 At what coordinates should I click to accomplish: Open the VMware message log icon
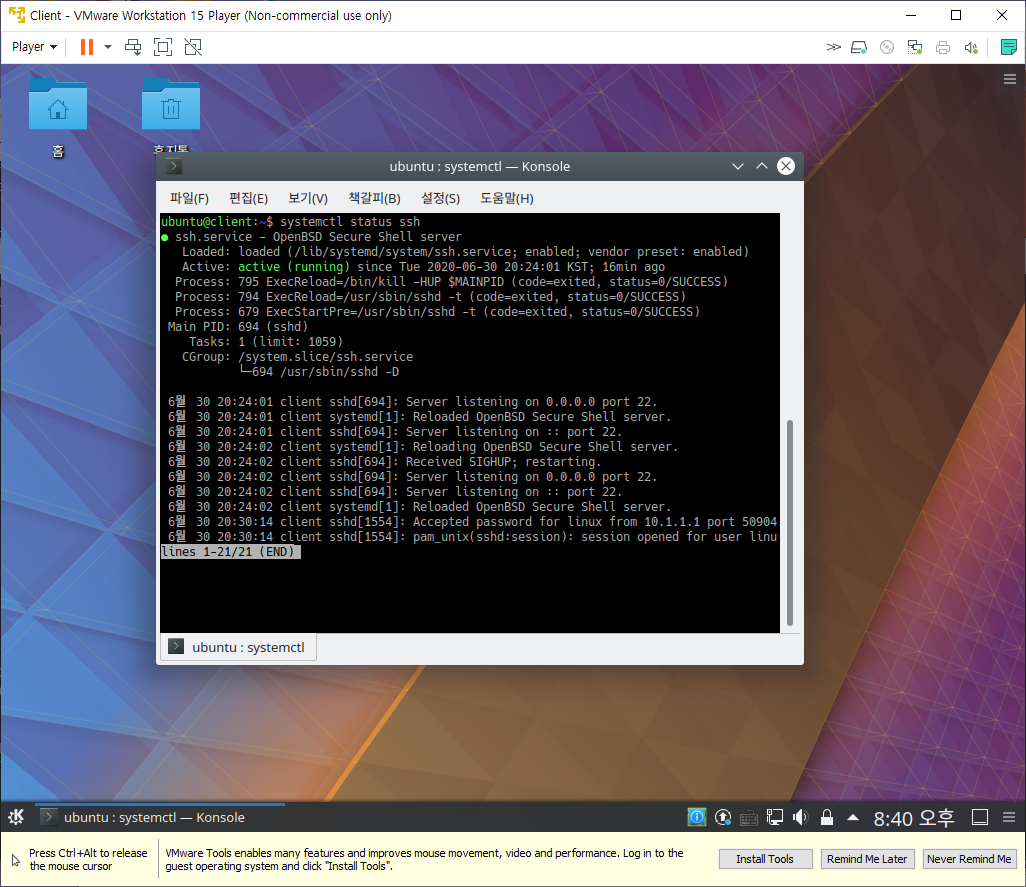coord(1008,47)
